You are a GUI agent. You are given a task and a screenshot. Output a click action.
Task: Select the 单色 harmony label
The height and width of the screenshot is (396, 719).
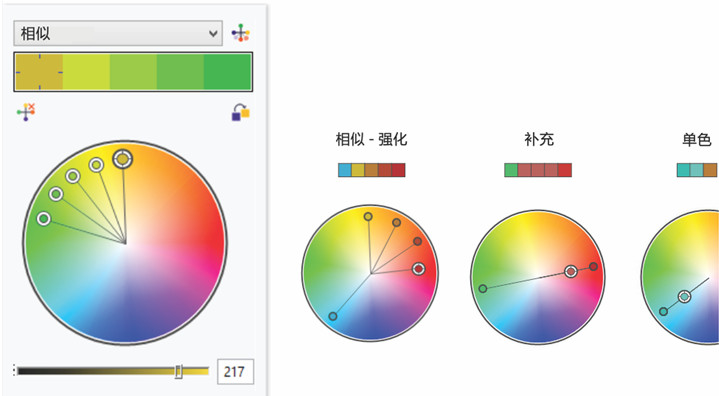point(697,139)
